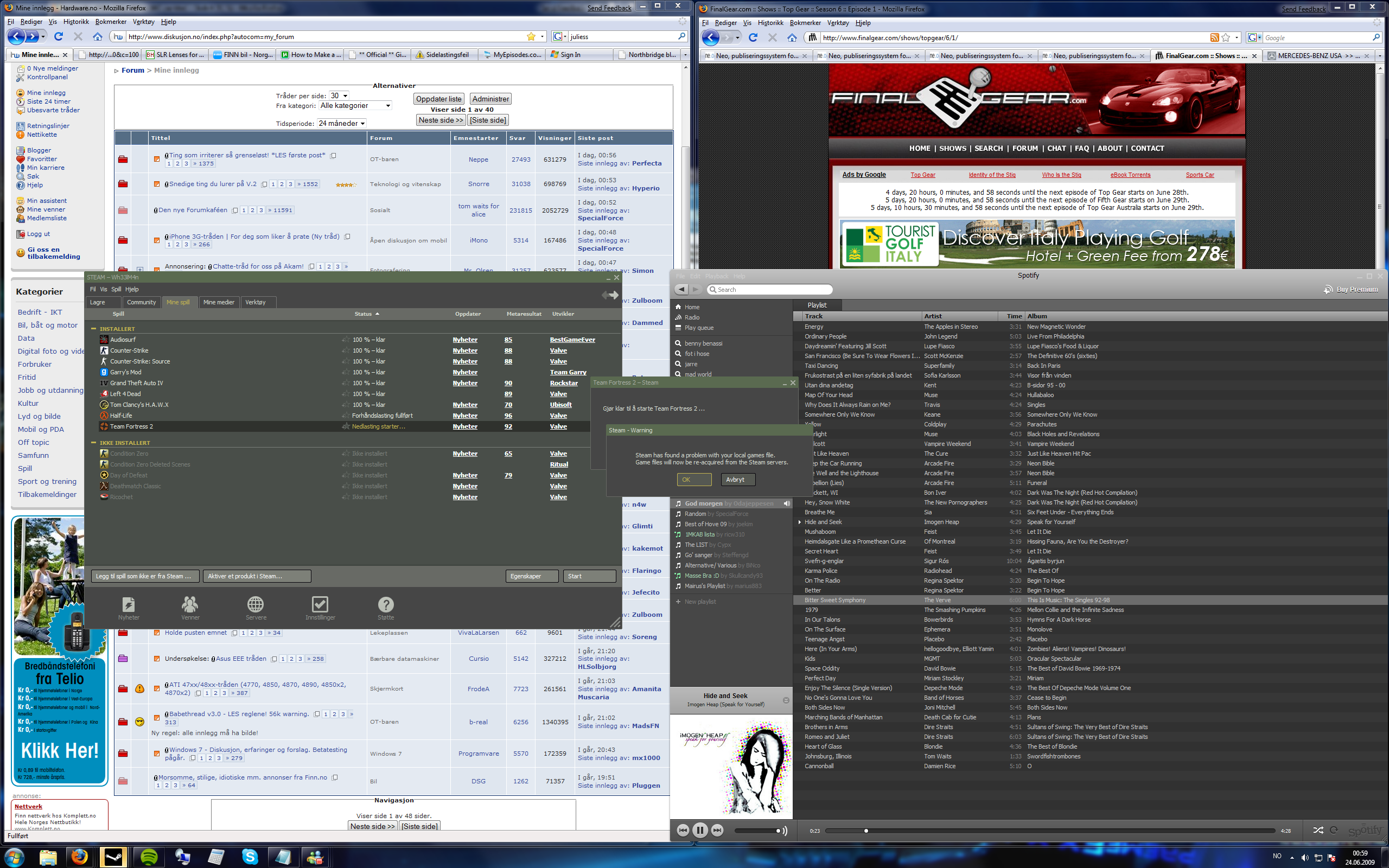The width and height of the screenshot is (1389, 868).
Task: Open FORUM link on FinalGear navigation
Action: (1025, 148)
